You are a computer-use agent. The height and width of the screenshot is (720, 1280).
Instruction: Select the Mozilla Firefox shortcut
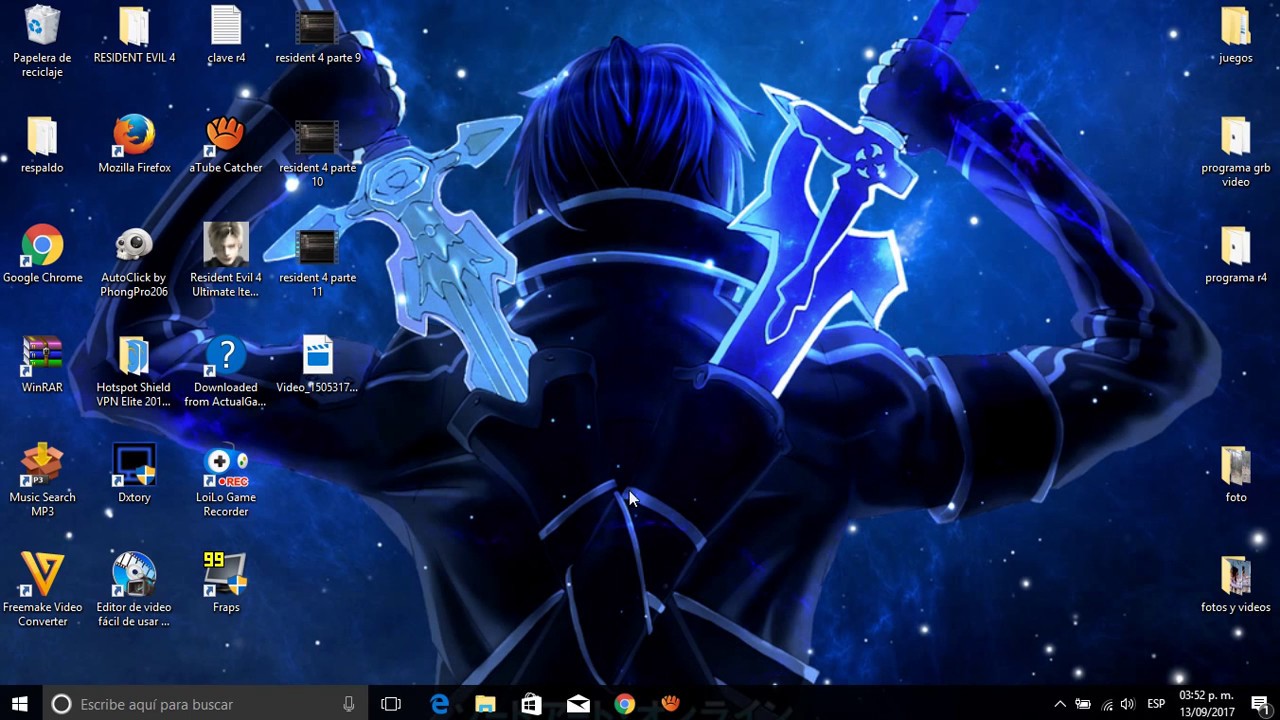pos(134,145)
